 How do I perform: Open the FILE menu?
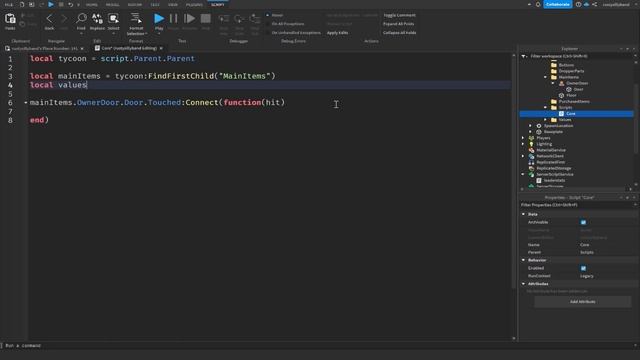(9, 4)
